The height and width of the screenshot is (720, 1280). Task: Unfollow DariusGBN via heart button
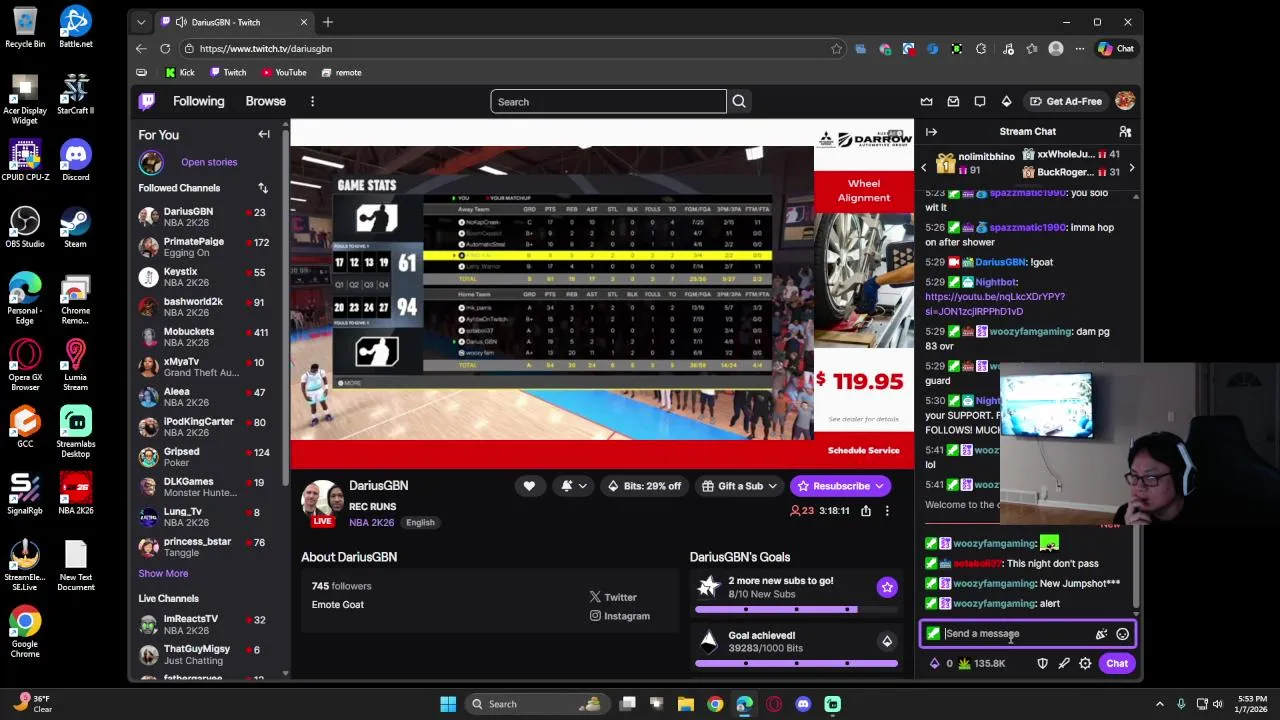(529, 486)
